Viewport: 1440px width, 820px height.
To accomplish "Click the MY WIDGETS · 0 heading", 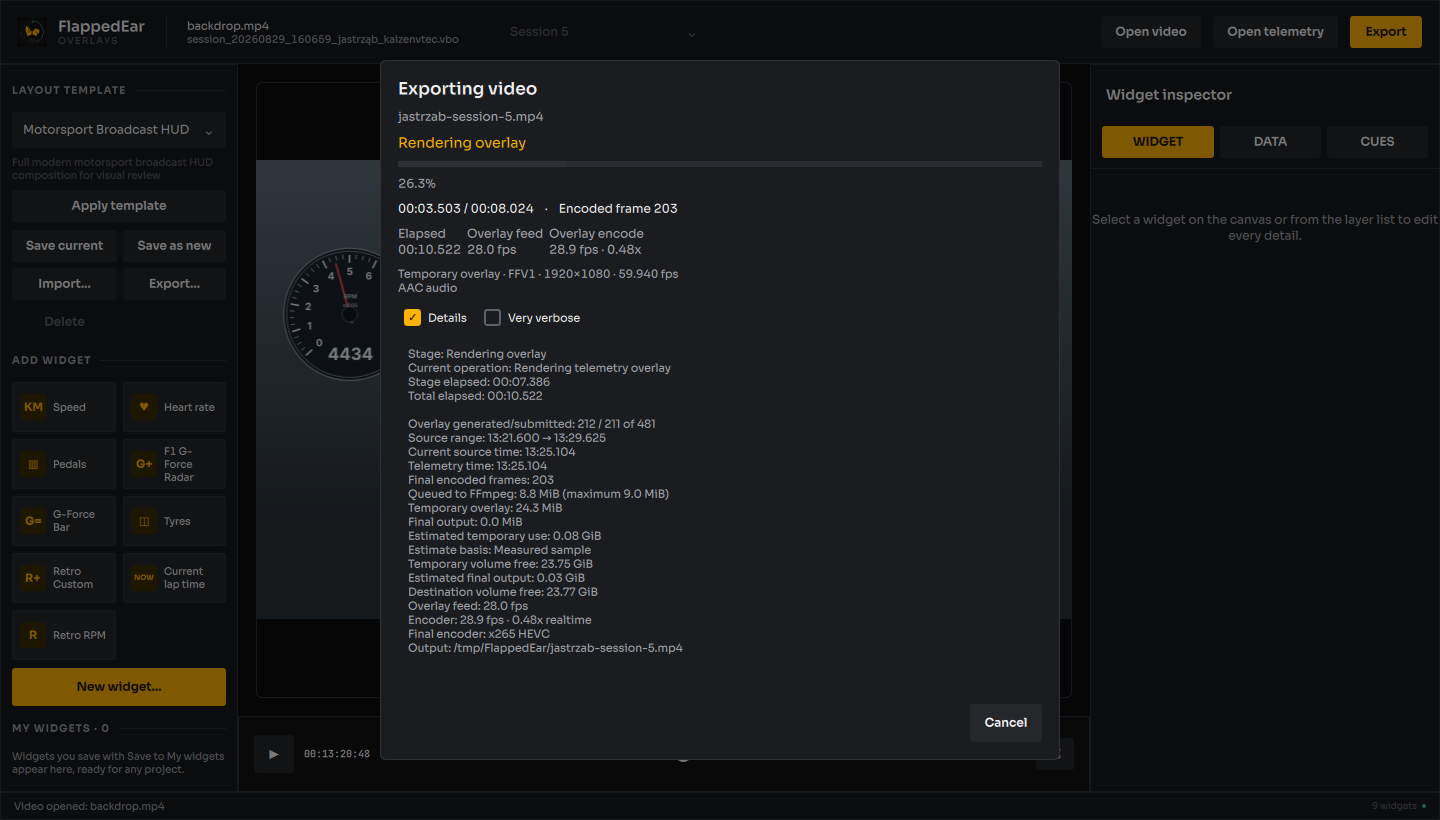I will (x=61, y=728).
